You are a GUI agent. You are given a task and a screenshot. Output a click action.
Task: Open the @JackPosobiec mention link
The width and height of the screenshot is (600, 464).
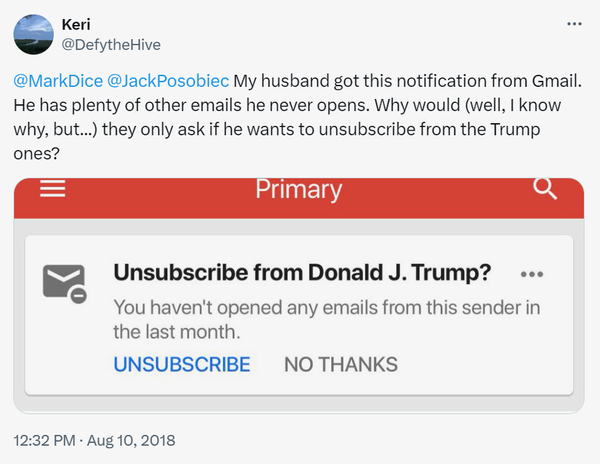[x=168, y=81]
